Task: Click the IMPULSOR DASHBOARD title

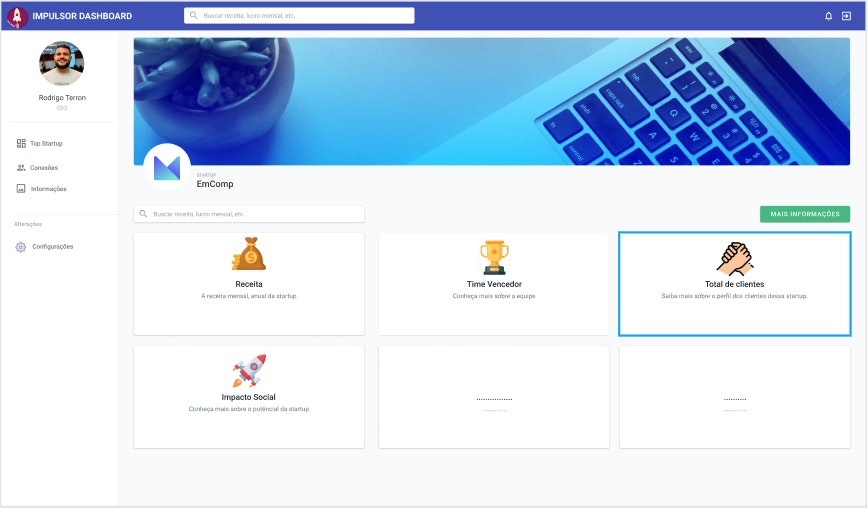Action: point(82,16)
